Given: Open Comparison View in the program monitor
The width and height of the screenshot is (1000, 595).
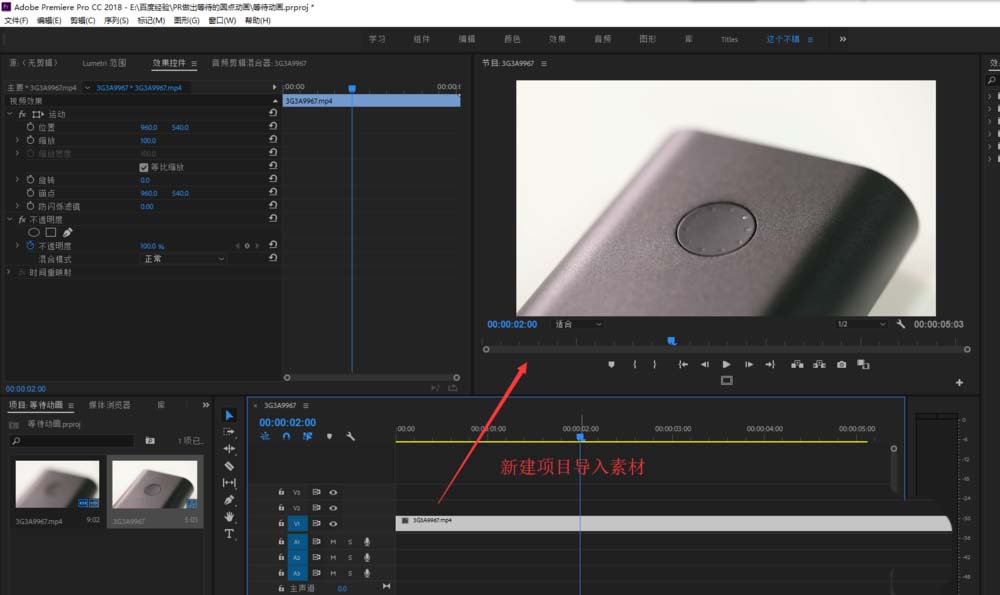Looking at the screenshot, I should (864, 364).
